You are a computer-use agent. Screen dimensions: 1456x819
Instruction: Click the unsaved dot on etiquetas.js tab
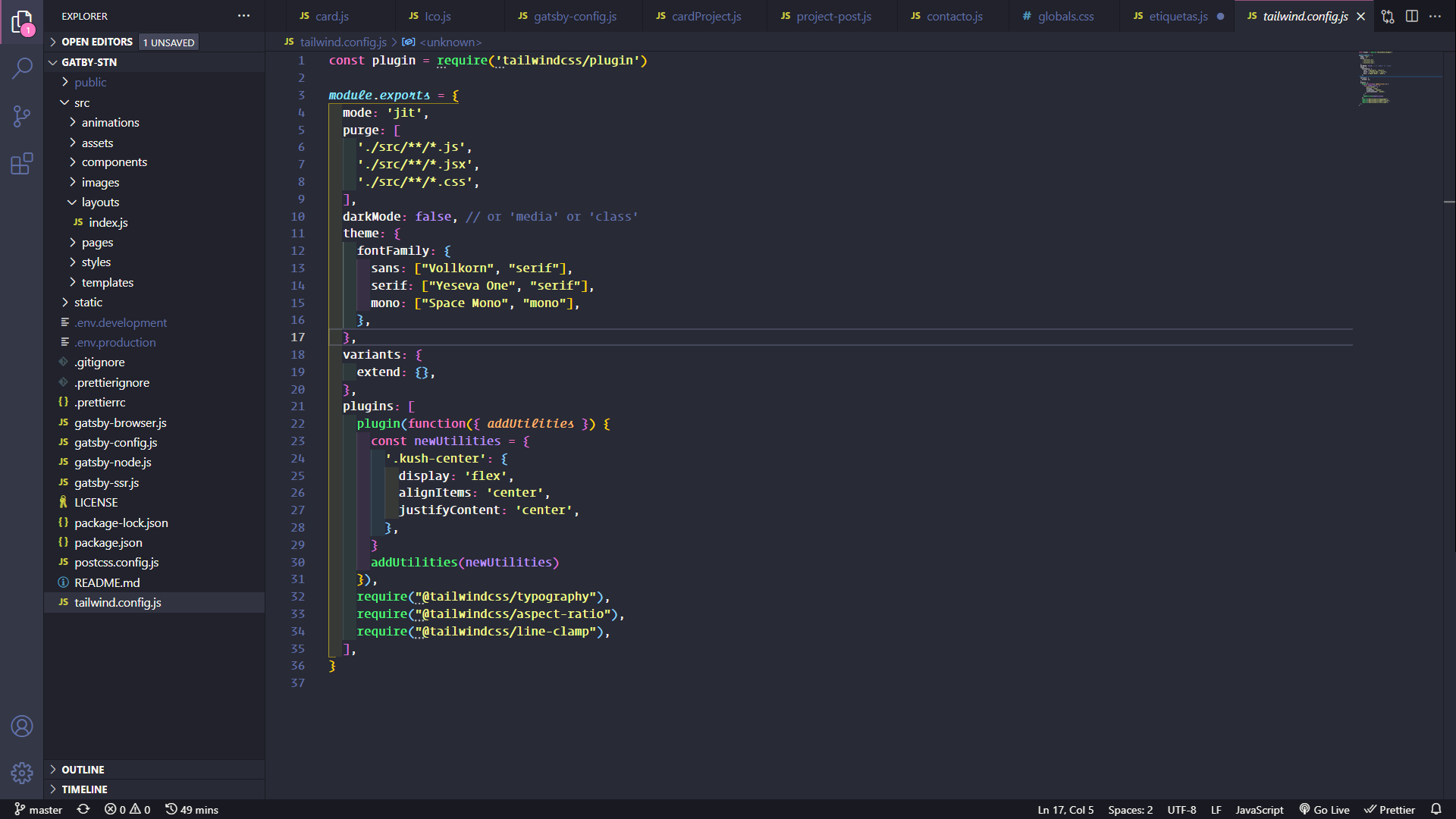coord(1220,16)
